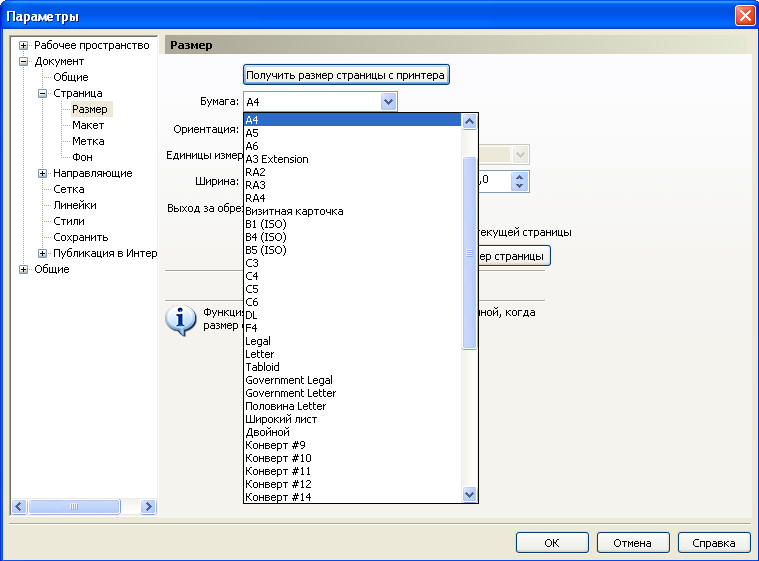Expand the Публикация в Интернете node
Image resolution: width=759 pixels, height=561 pixels.
pyautogui.click(x=42, y=253)
